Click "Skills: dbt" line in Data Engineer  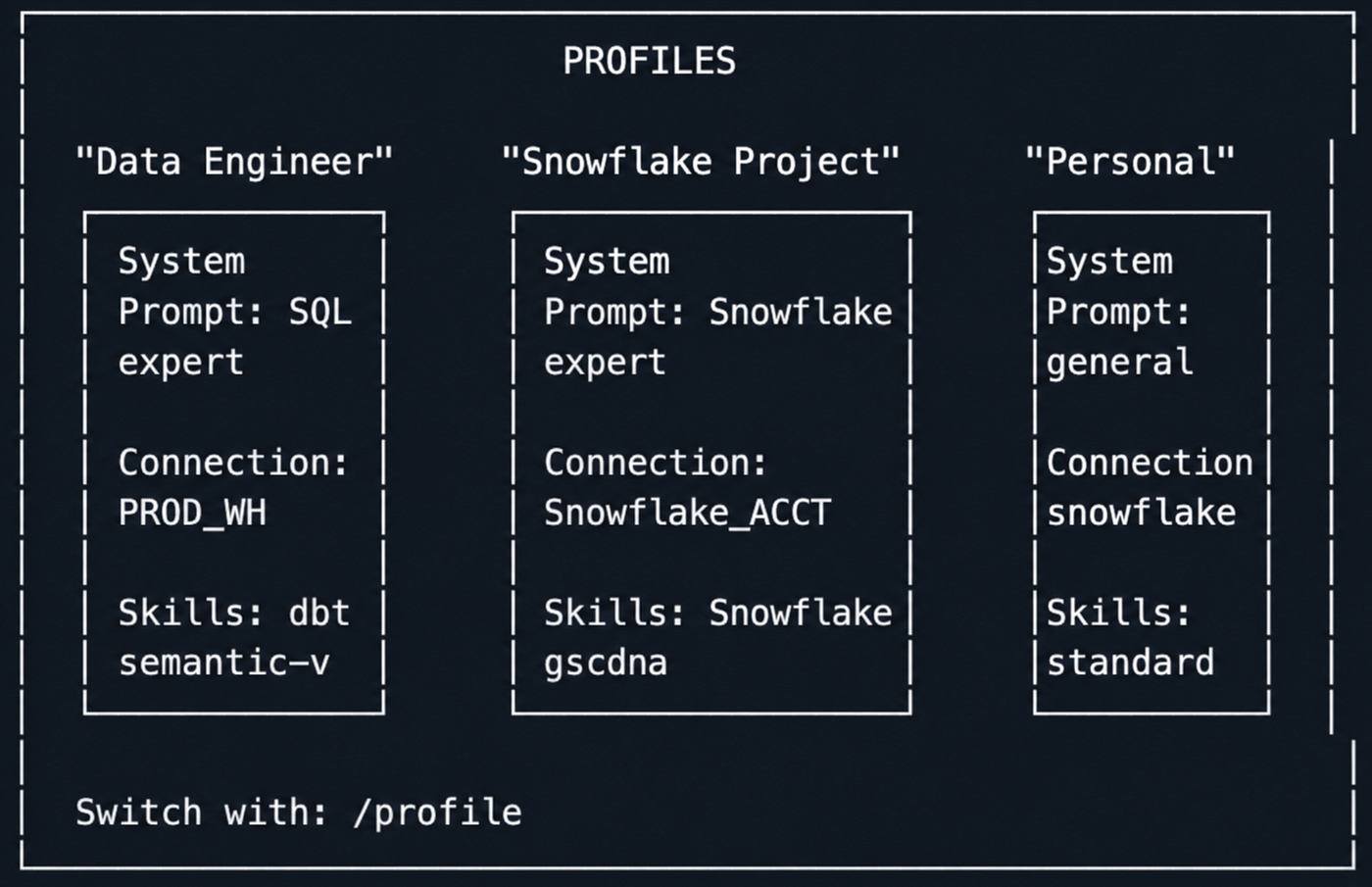pyautogui.click(x=234, y=614)
